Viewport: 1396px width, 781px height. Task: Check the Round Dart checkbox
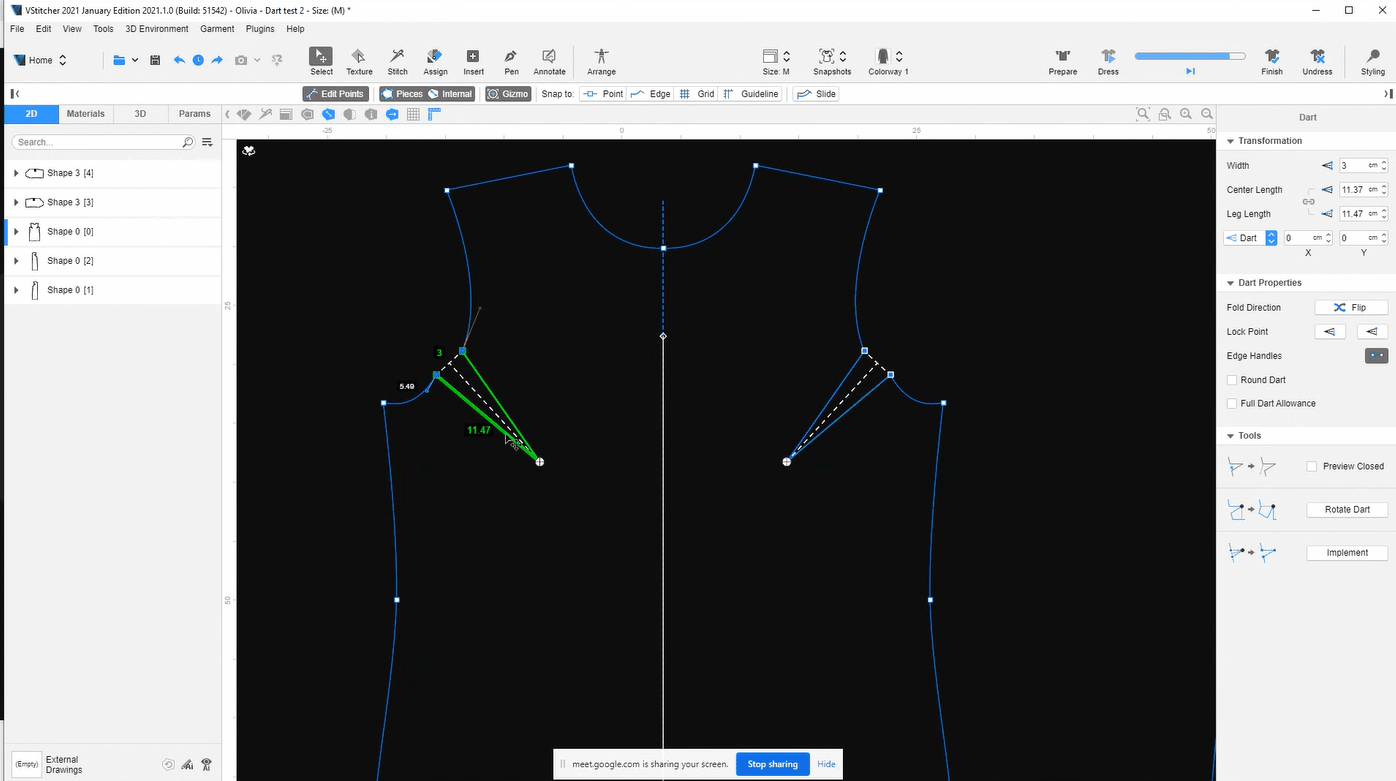coord(1232,380)
